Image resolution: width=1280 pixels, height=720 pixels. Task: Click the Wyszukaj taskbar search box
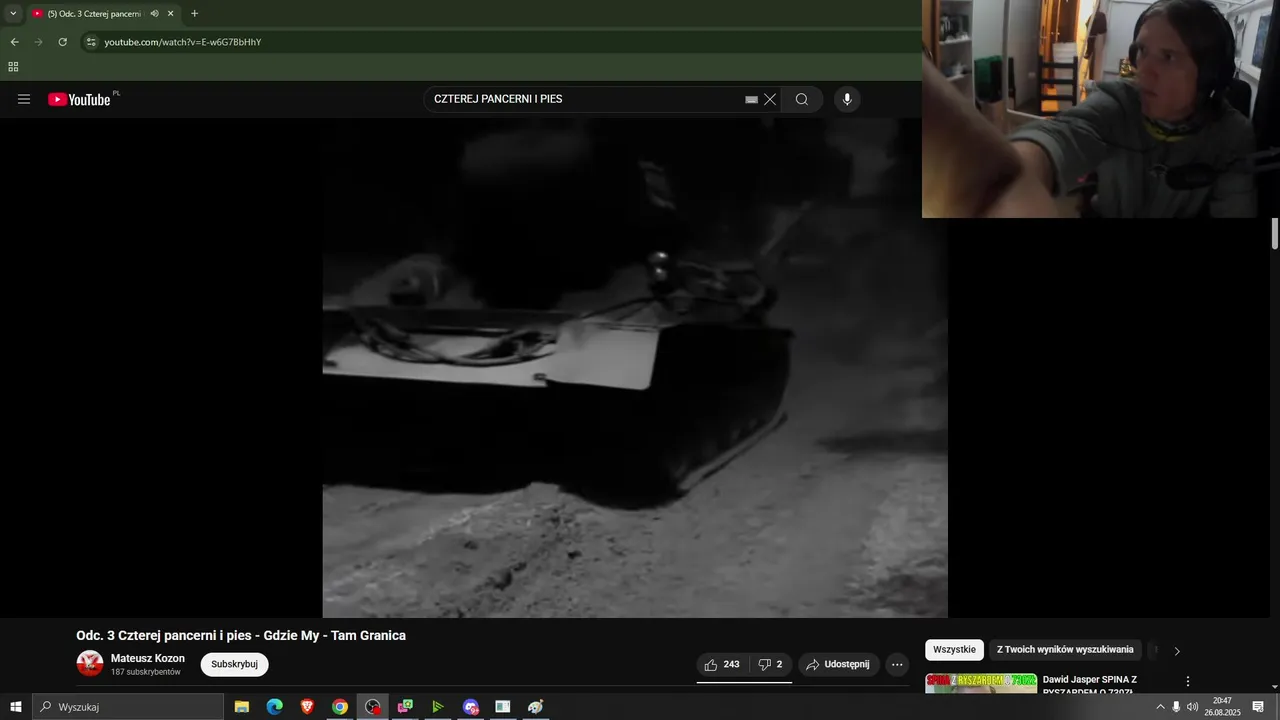point(128,707)
